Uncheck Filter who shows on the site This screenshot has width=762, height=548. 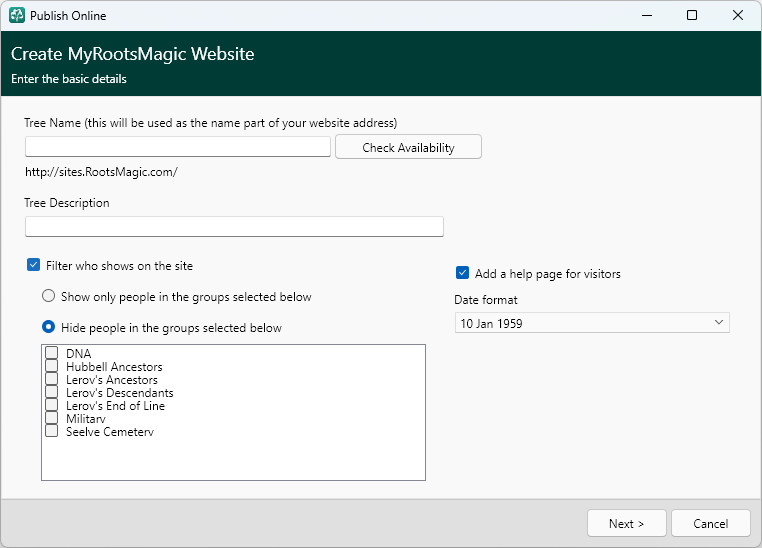tap(34, 265)
